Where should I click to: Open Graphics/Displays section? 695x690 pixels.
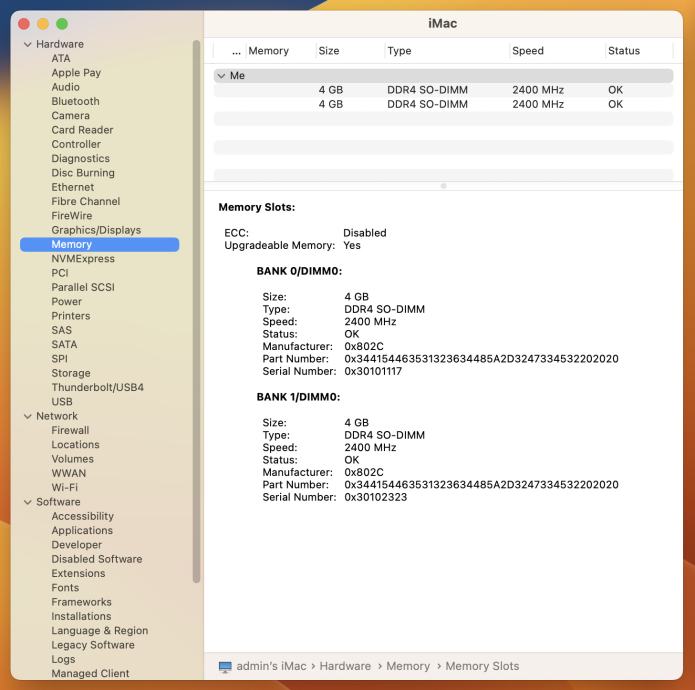pyautogui.click(x=96, y=230)
